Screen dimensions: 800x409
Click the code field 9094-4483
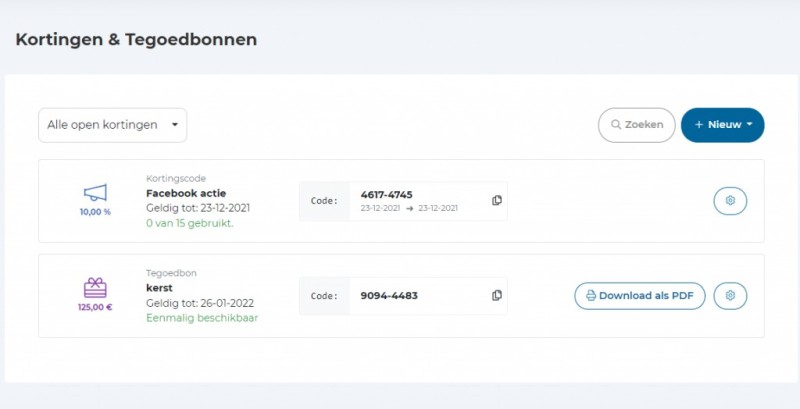click(389, 296)
